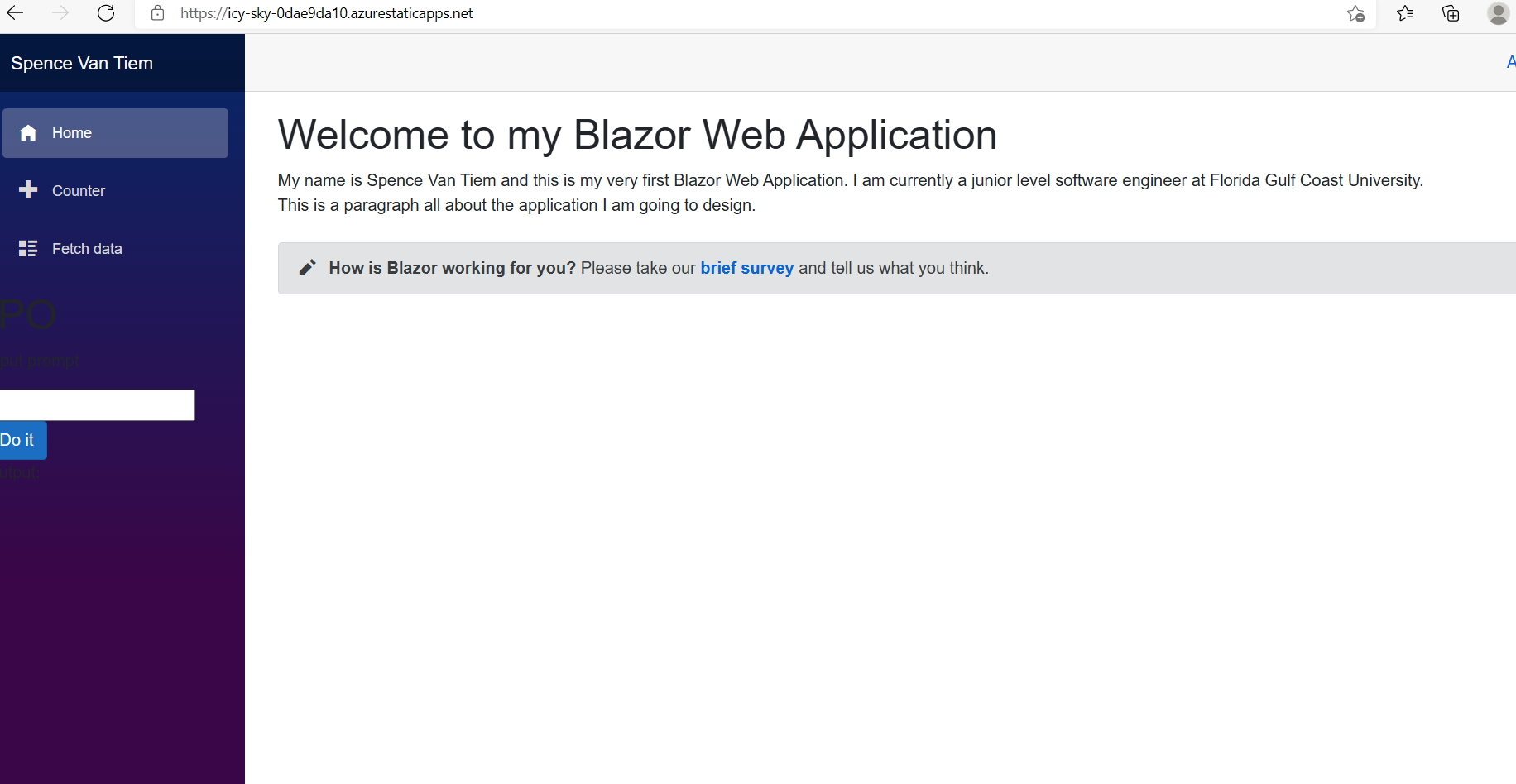
Task: Click the add-to-favorites star icon
Action: coord(1355,13)
